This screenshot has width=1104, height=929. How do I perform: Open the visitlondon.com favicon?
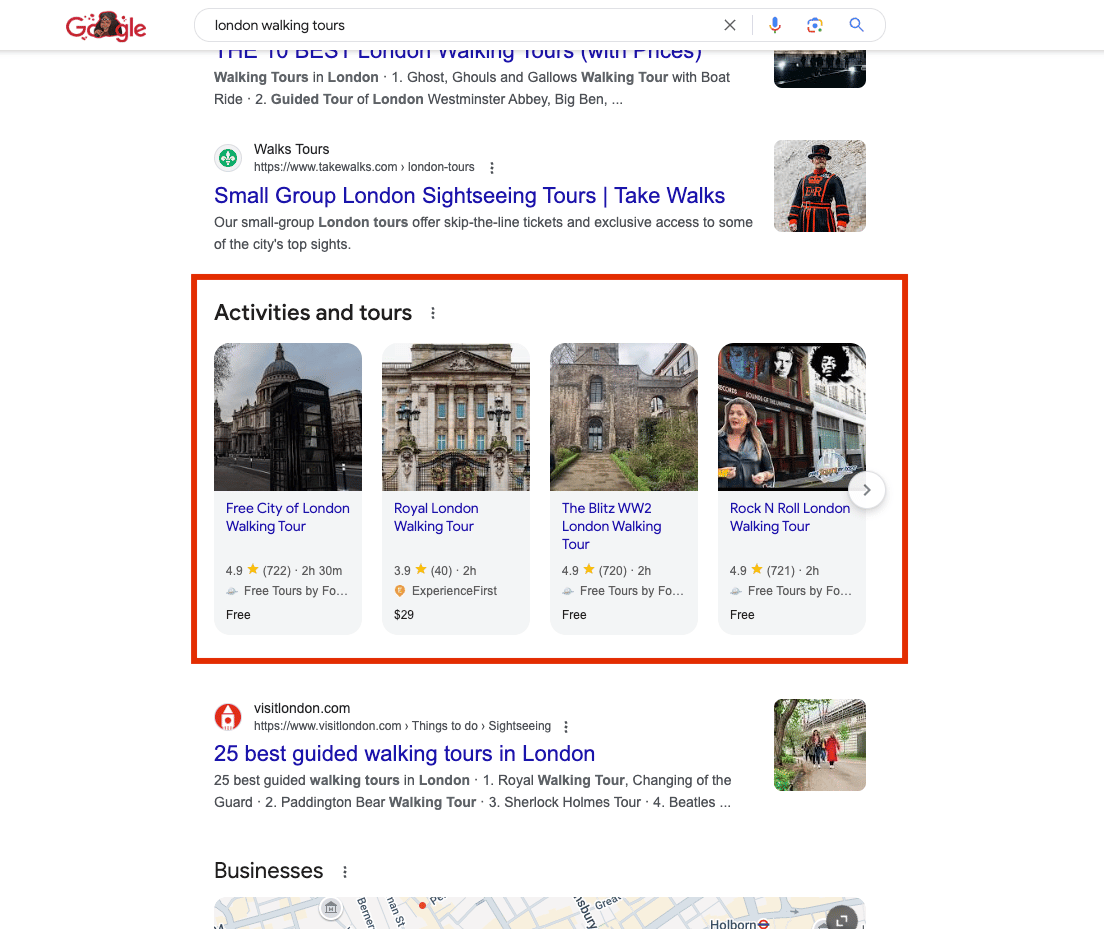228,717
